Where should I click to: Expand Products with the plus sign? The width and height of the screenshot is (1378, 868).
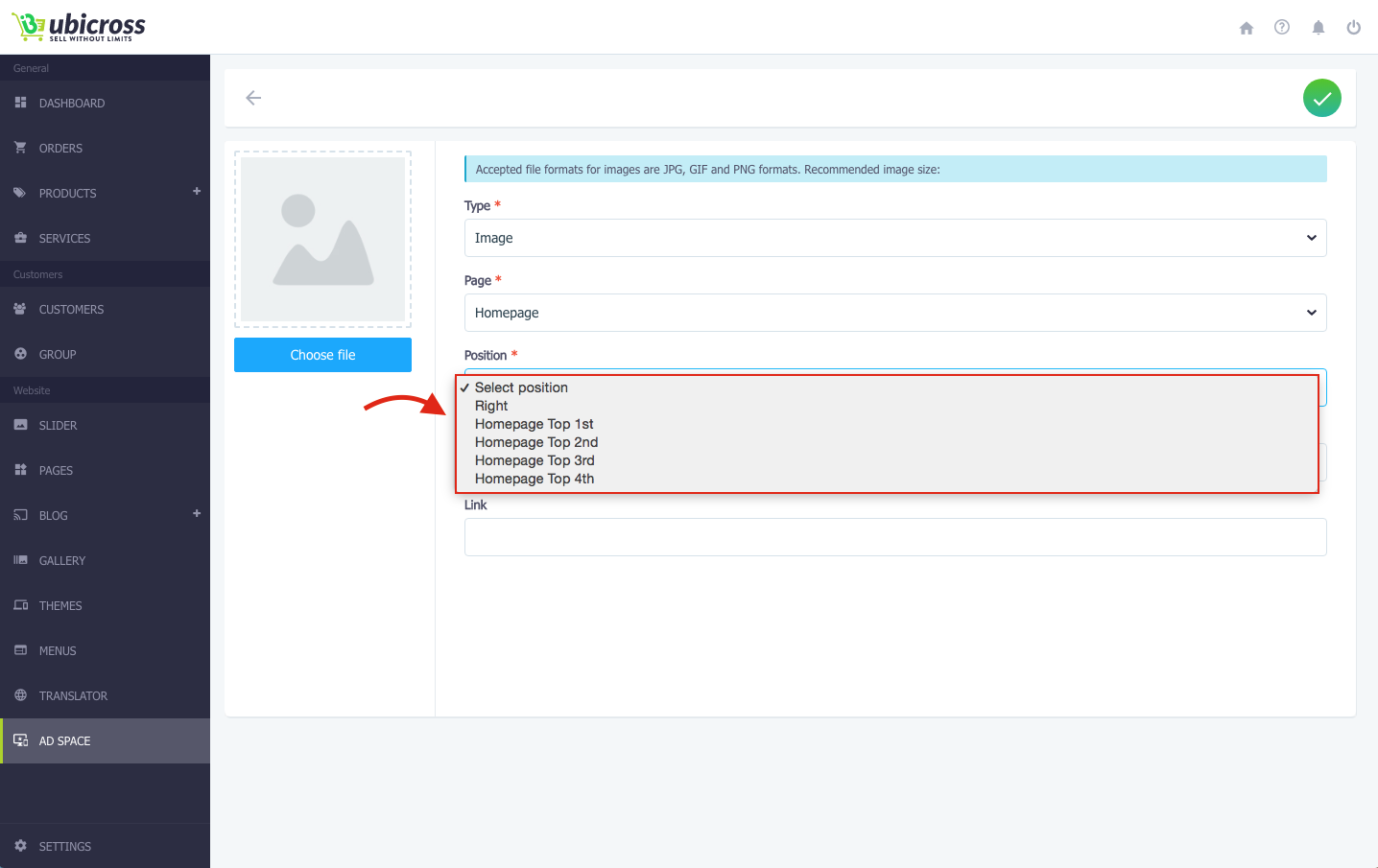[197, 192]
